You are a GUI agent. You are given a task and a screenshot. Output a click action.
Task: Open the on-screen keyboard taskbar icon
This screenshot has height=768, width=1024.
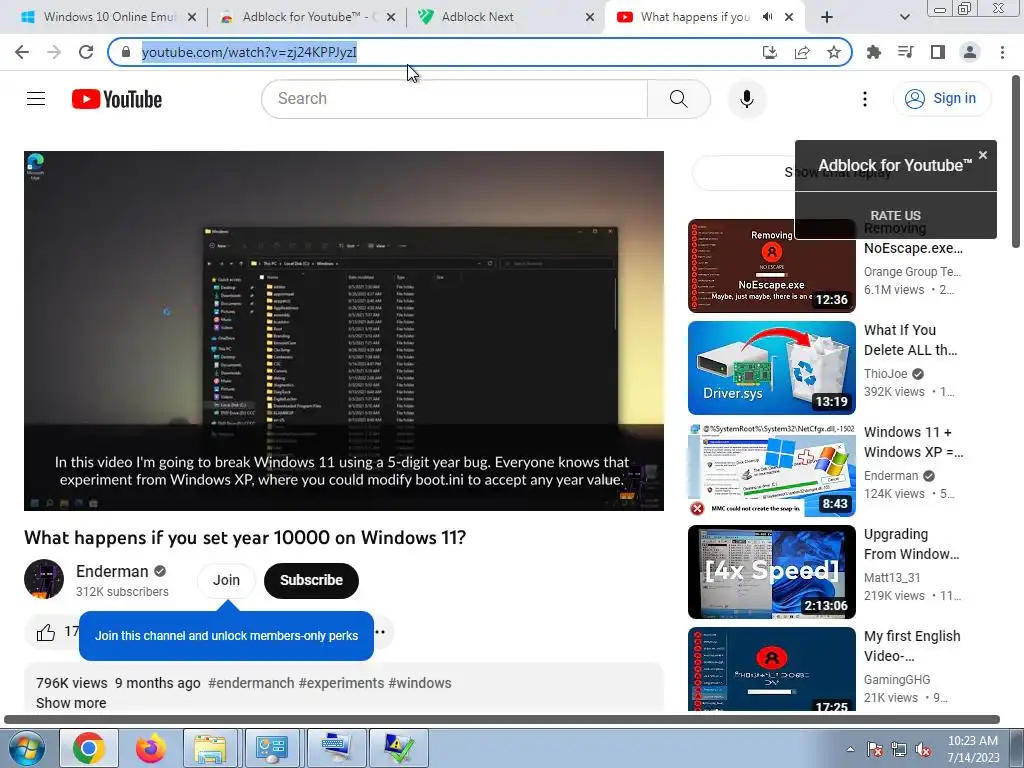pos(336,748)
